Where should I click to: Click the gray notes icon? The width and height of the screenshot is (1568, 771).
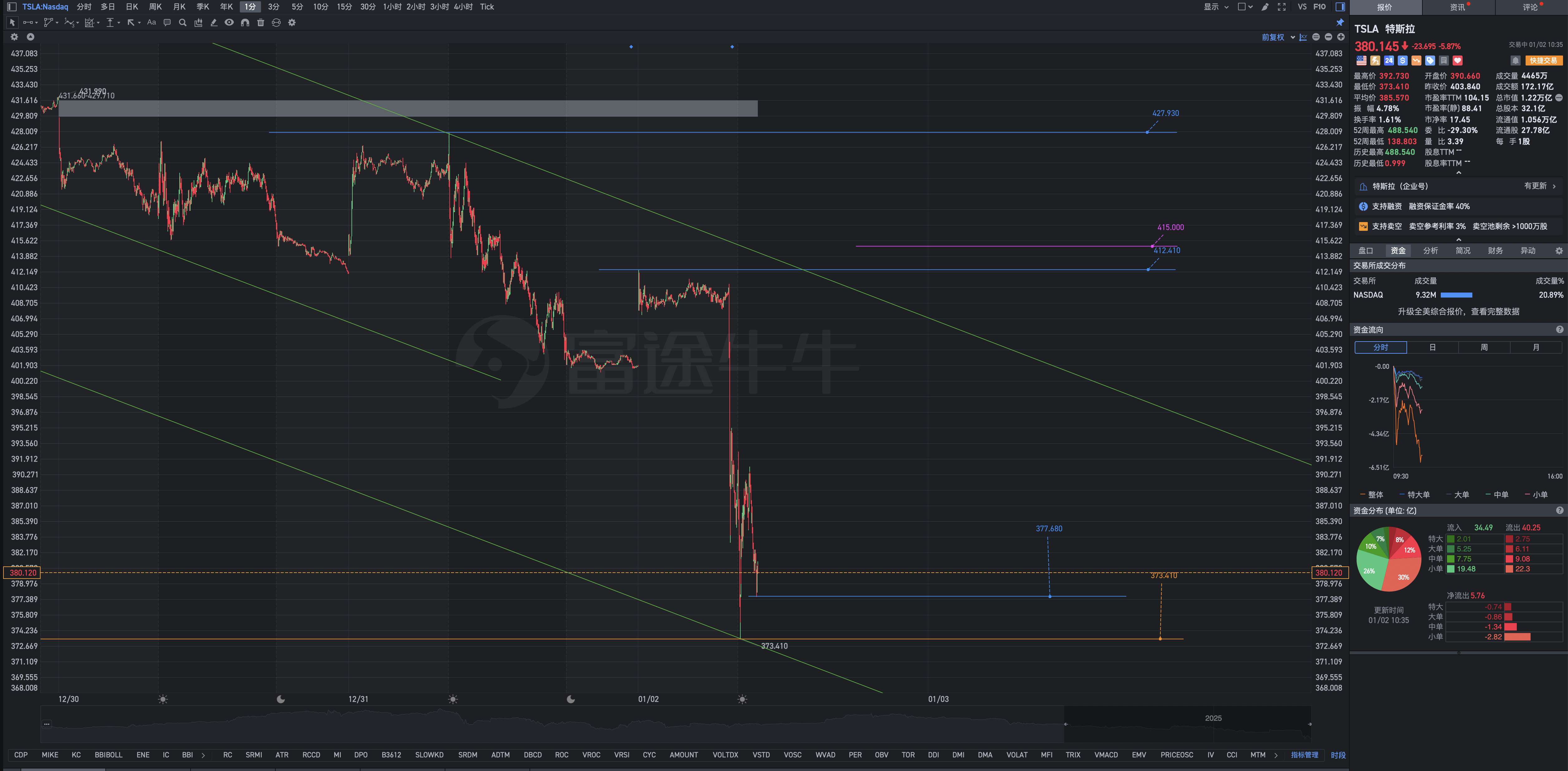point(1444,61)
